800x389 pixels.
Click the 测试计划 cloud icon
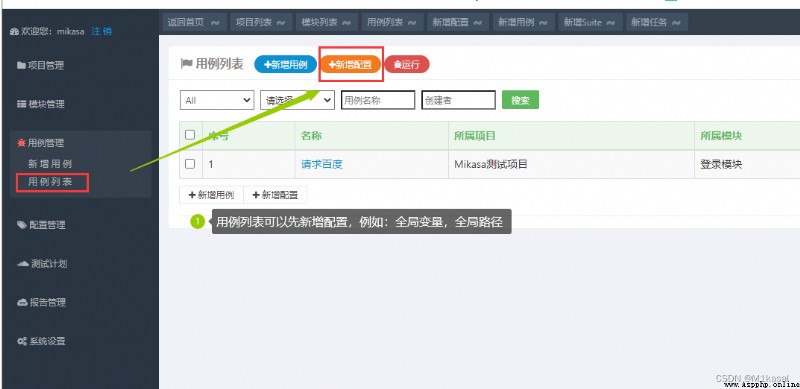pos(23,264)
